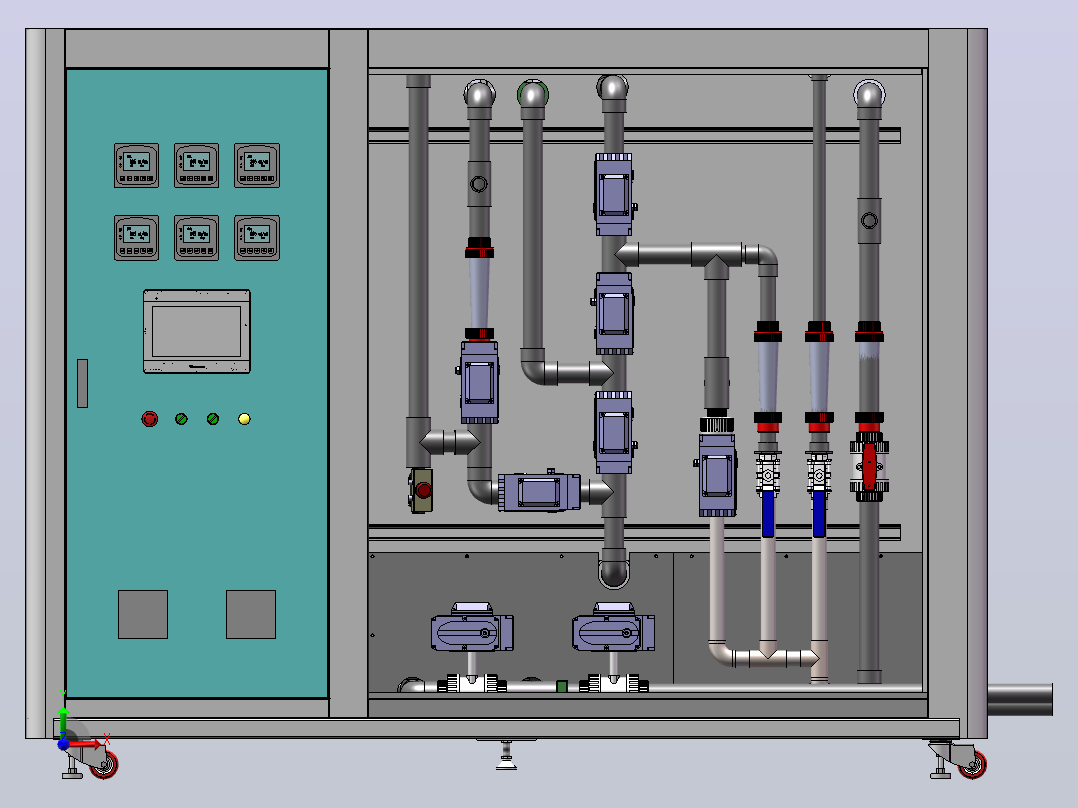
Task: Select the red-handled ball valve
Action: coord(869,466)
